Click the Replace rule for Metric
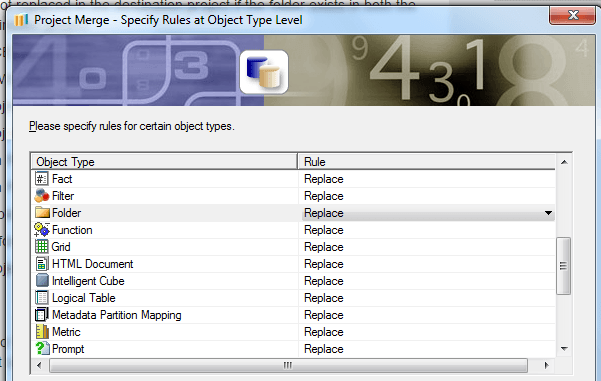This screenshot has height=381, width=601. click(323, 332)
